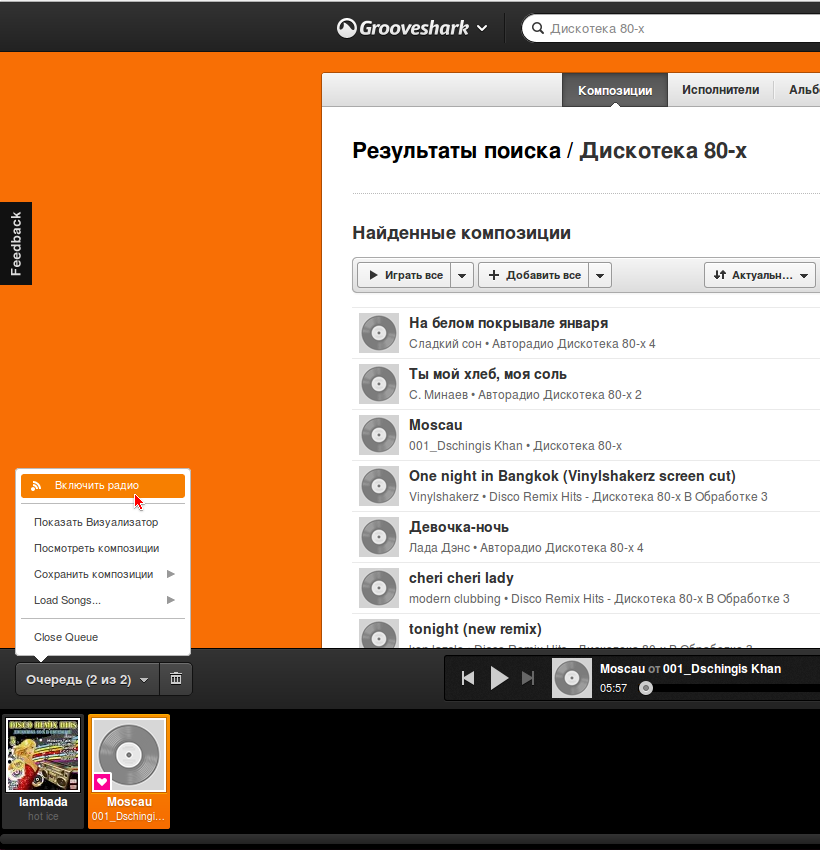Open artist Vinylshakerz
Image resolution: width=820 pixels, height=850 pixels.
tap(444, 497)
